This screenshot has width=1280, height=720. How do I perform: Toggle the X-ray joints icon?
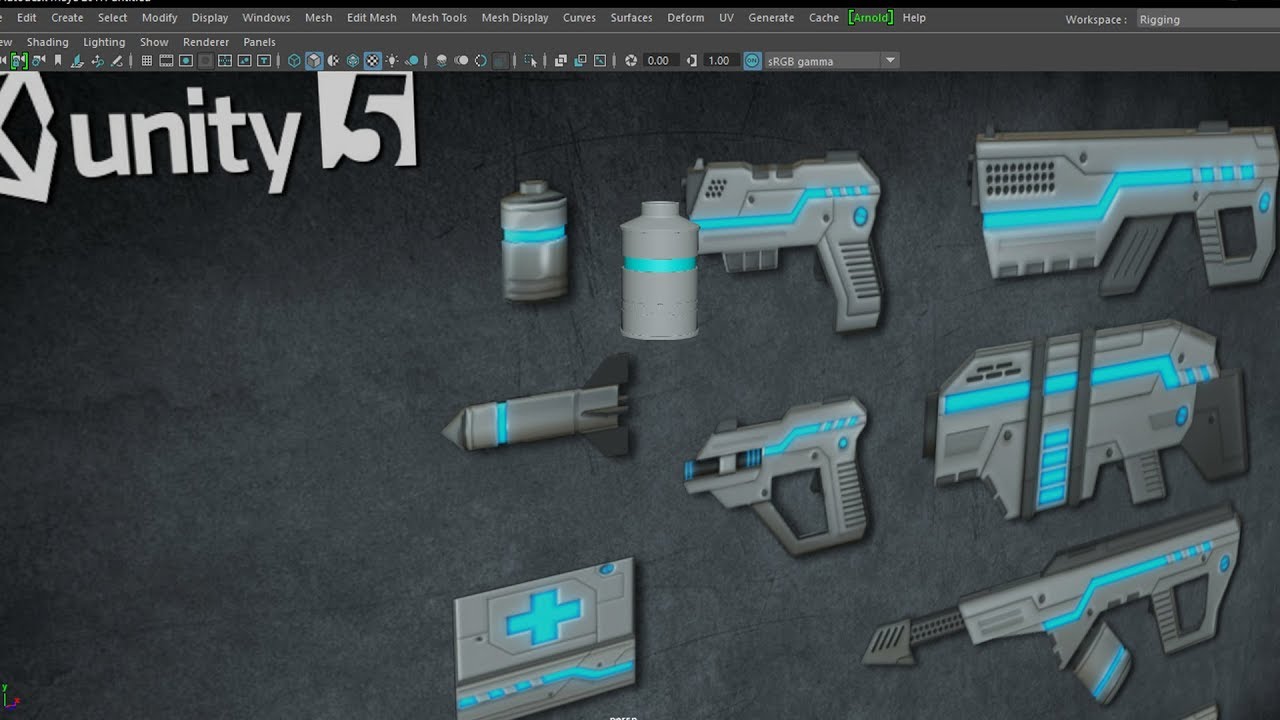(x=600, y=61)
